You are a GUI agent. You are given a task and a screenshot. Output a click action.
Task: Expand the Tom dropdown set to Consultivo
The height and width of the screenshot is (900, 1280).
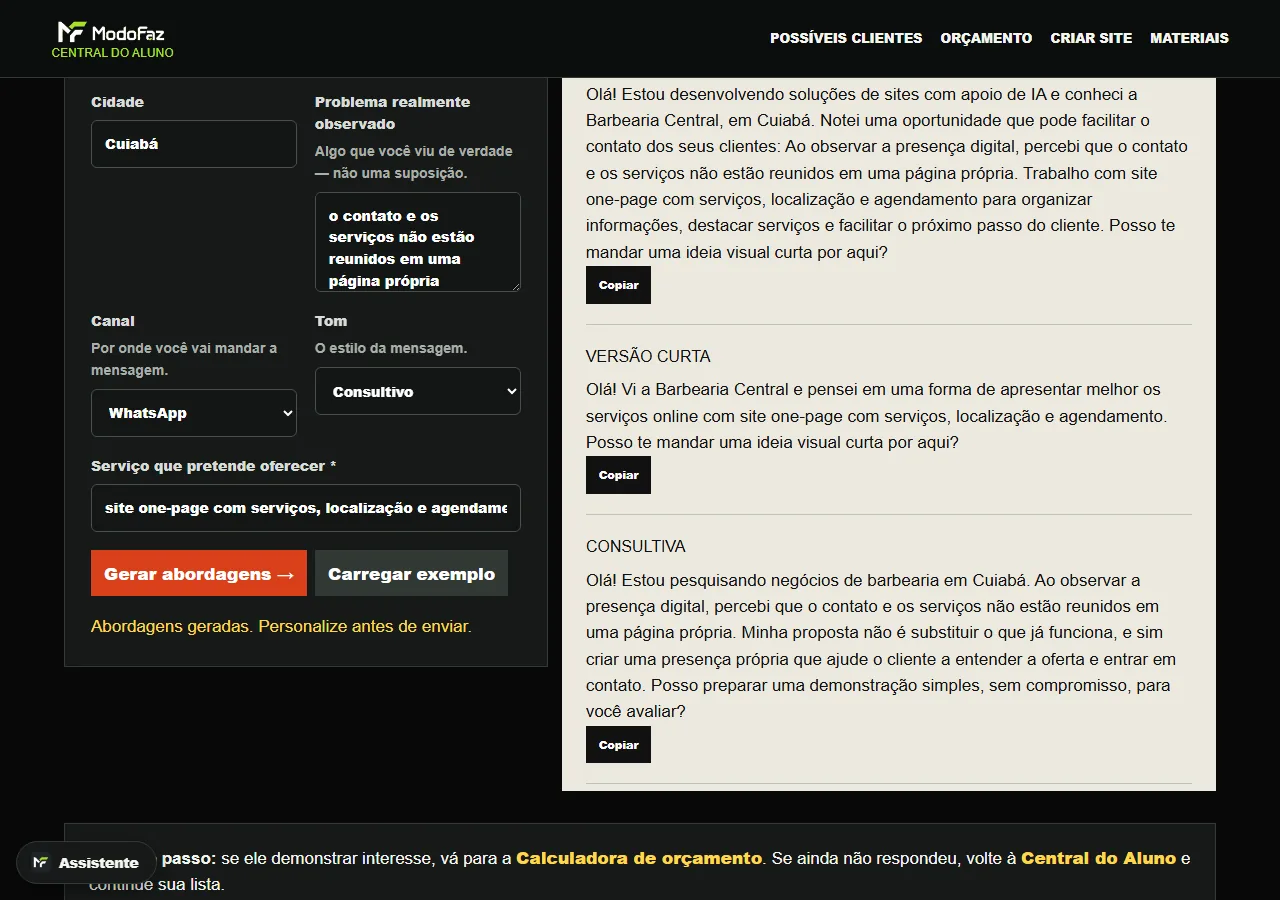(x=418, y=391)
